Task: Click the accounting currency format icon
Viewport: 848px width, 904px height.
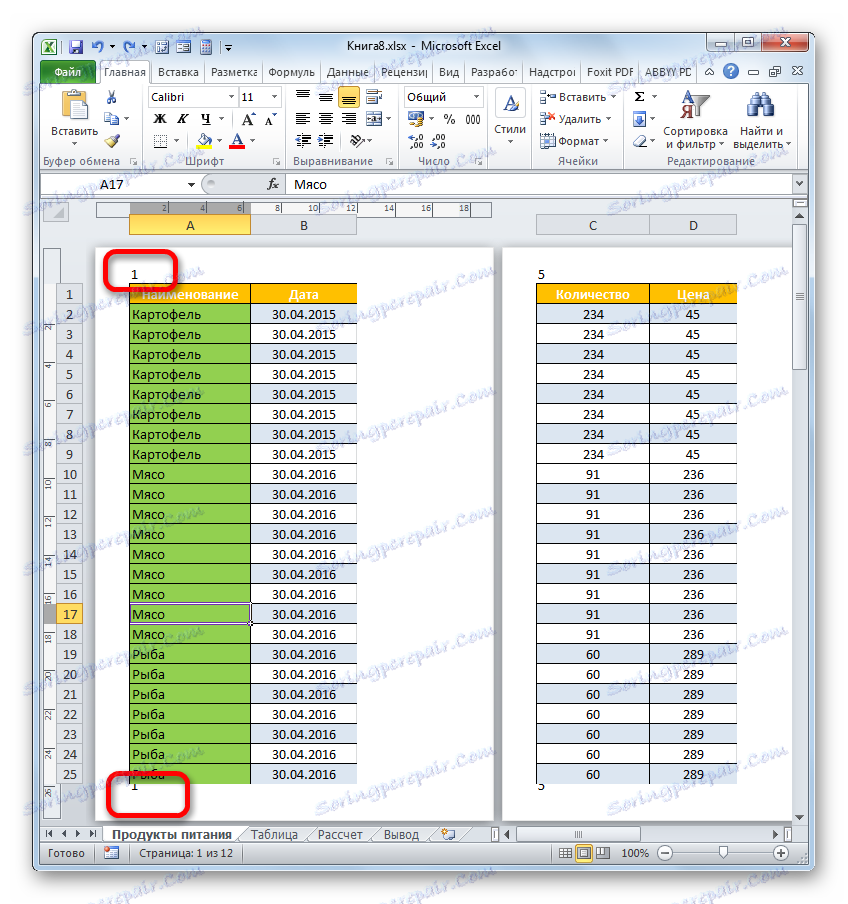Action: (x=416, y=119)
